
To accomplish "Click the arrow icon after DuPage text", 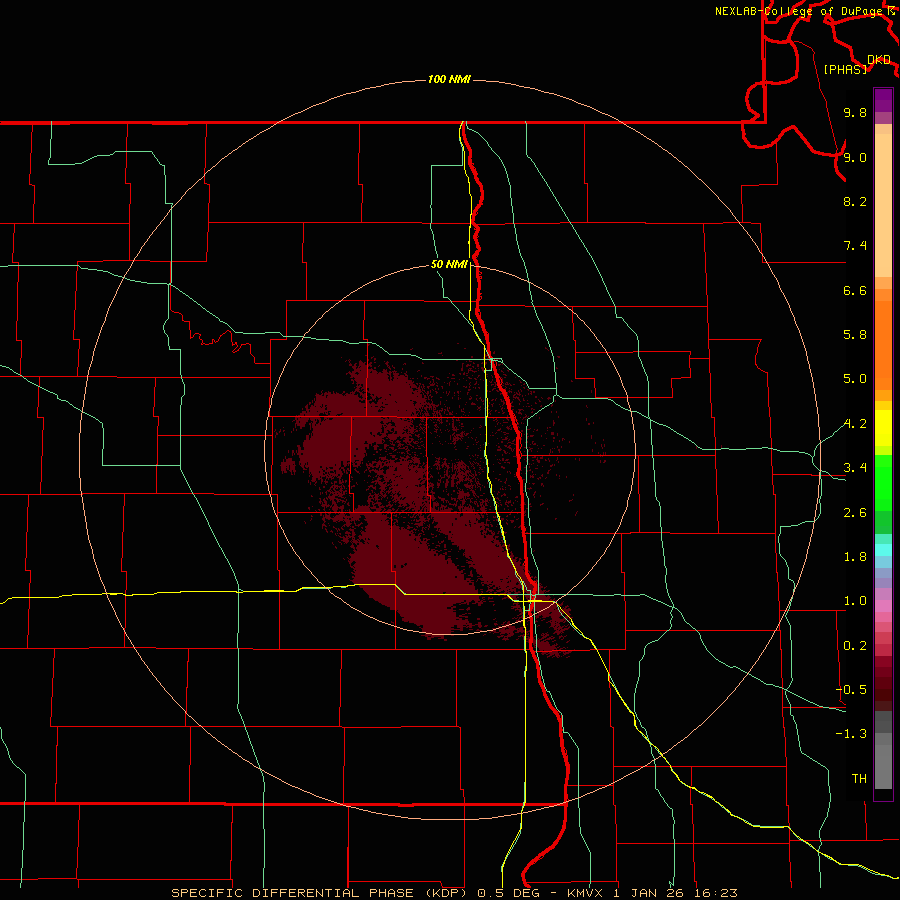I will 891,10.
